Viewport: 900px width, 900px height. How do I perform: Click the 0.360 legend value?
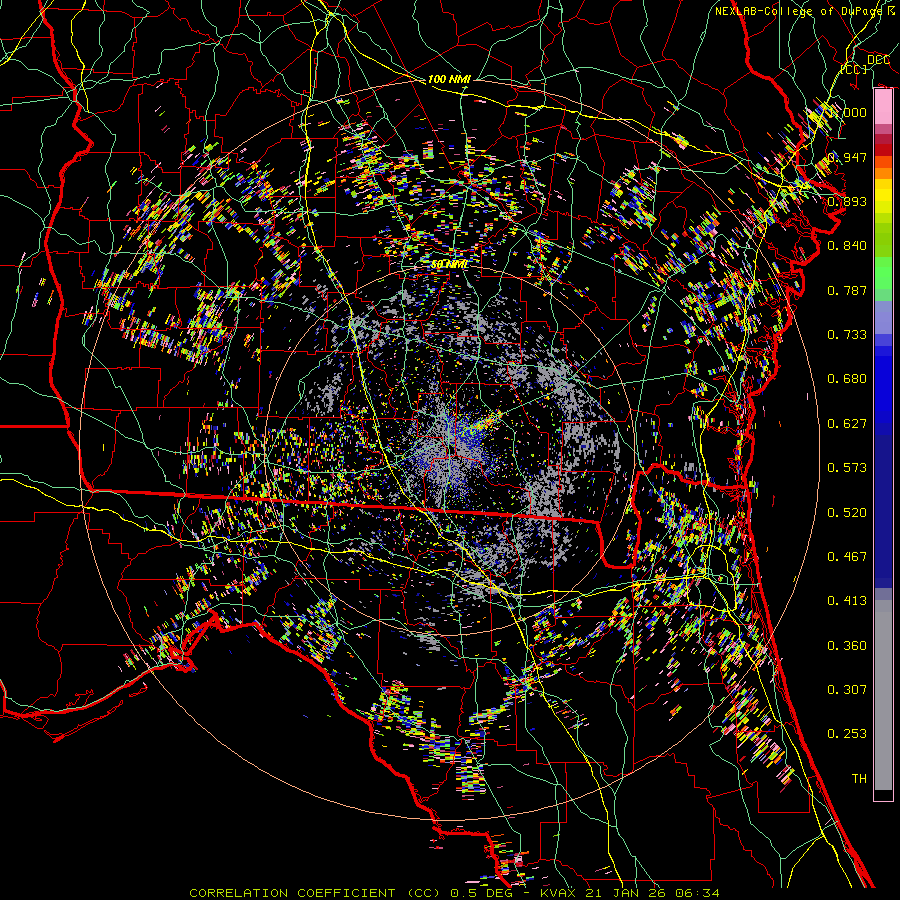pos(847,645)
